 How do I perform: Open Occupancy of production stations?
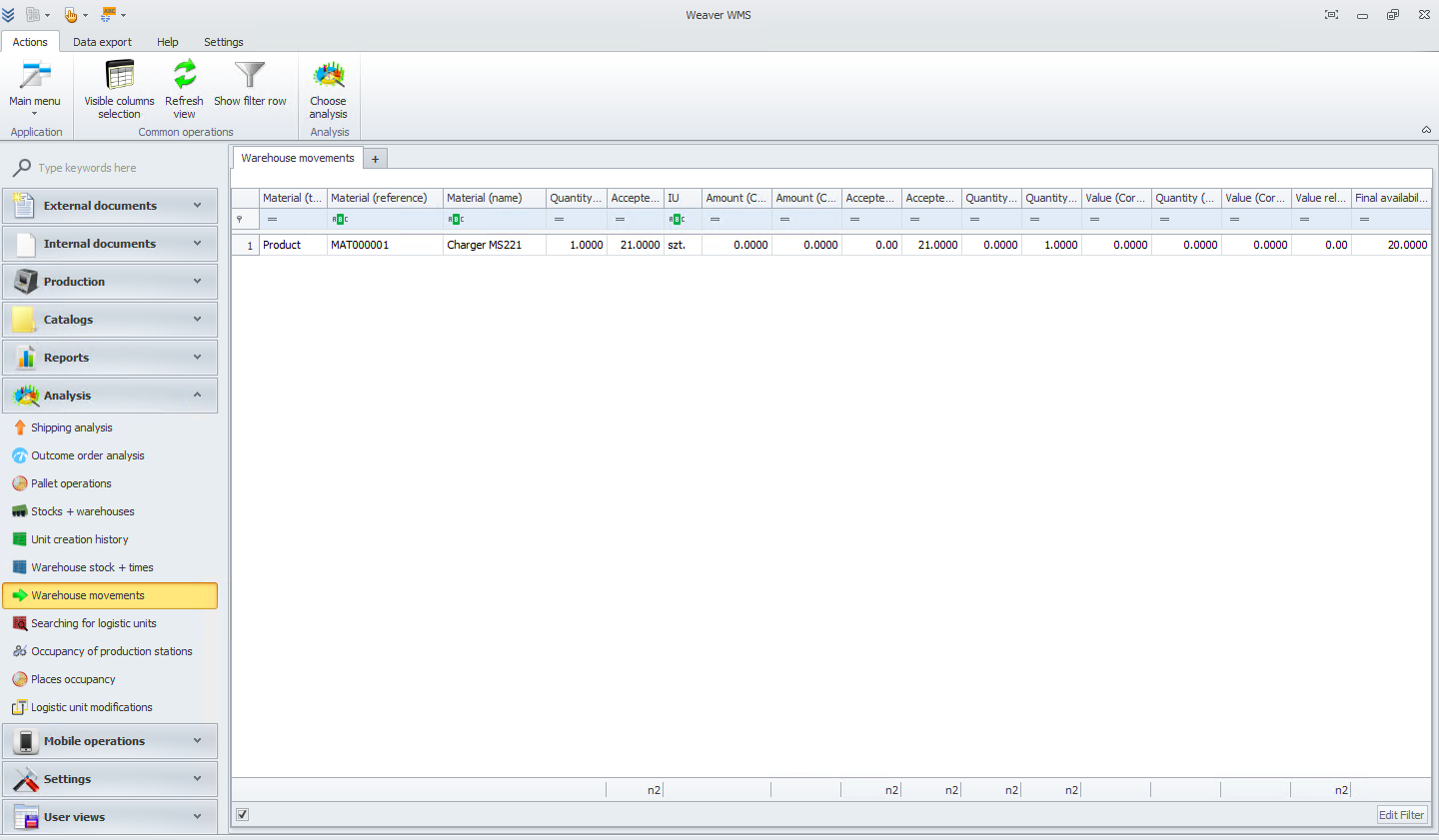[x=111, y=651]
